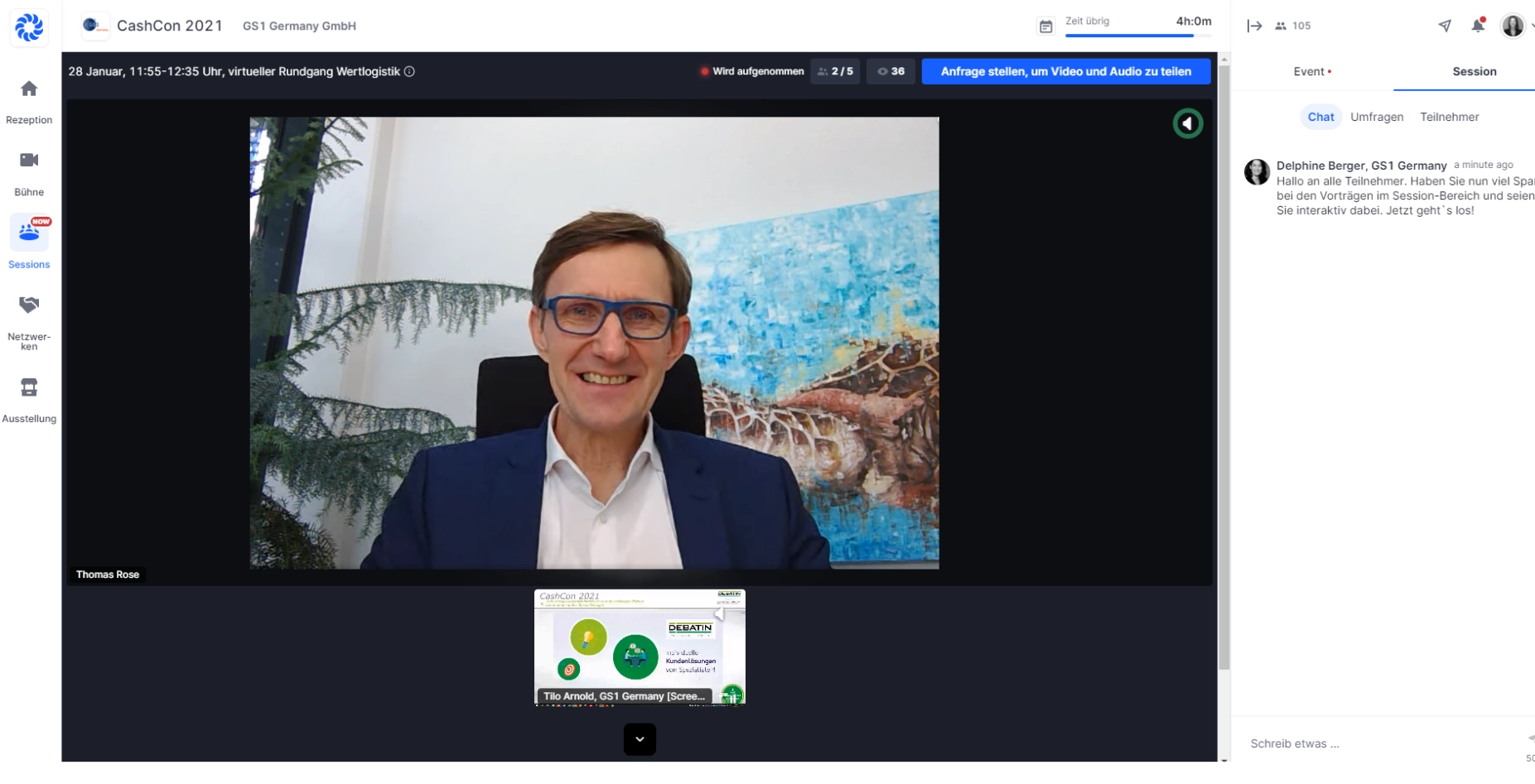Open the Teilnehmer tab in the panel
The height and width of the screenshot is (784, 1535).
pos(1449,117)
